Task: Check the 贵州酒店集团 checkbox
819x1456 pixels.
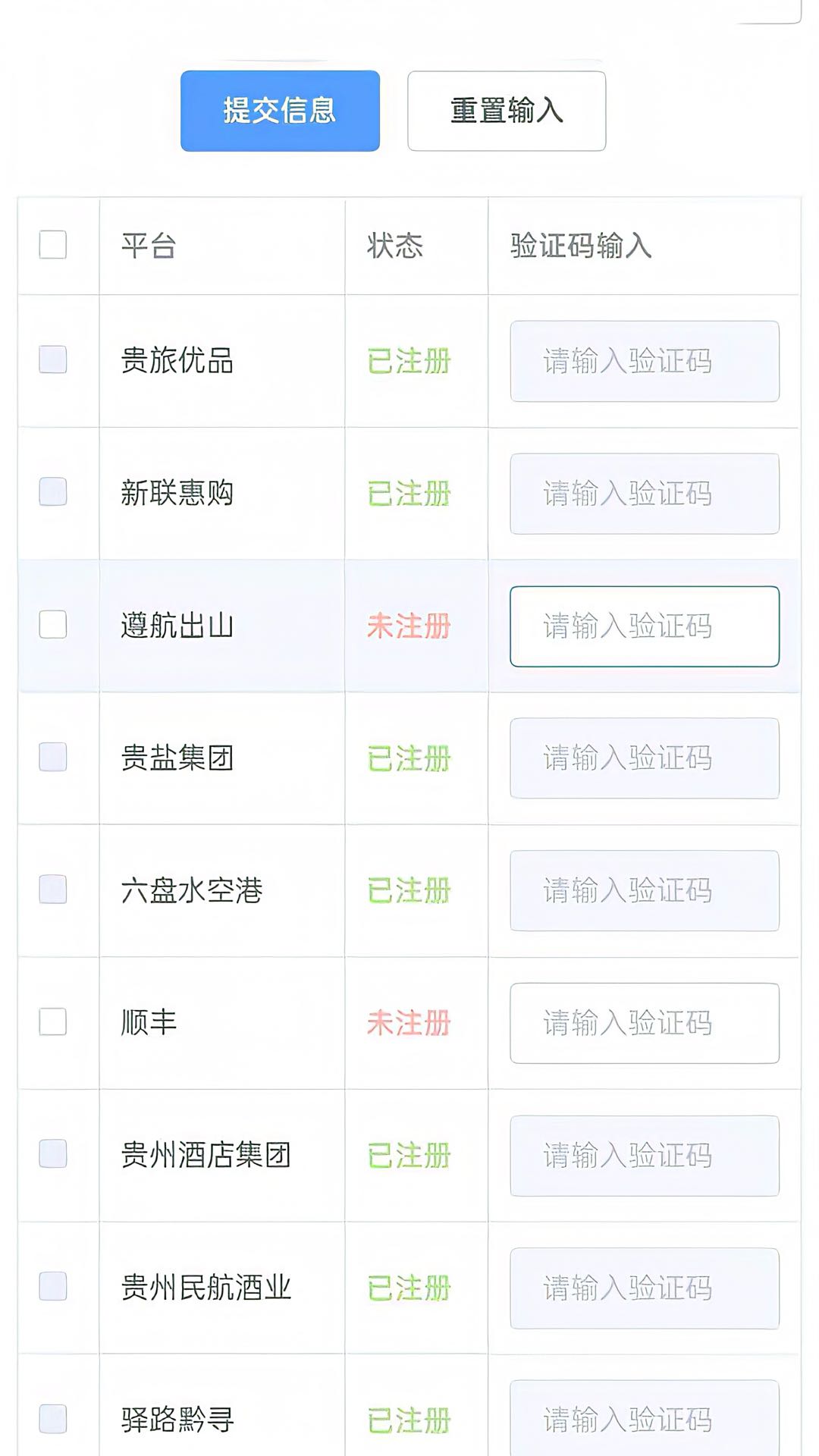Action: coord(53,1154)
